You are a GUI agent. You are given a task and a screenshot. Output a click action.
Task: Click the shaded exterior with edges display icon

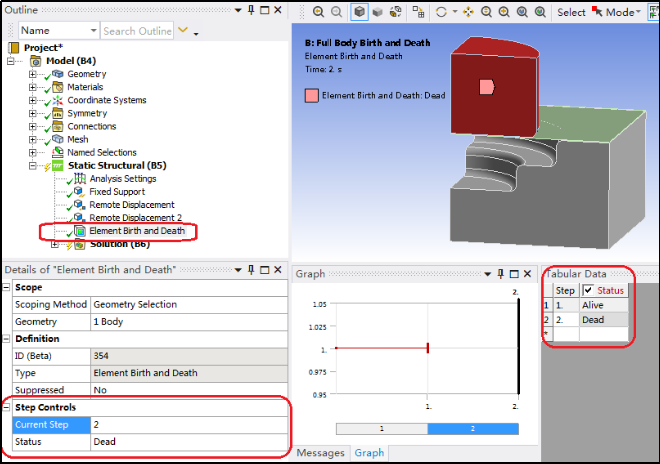click(x=359, y=13)
